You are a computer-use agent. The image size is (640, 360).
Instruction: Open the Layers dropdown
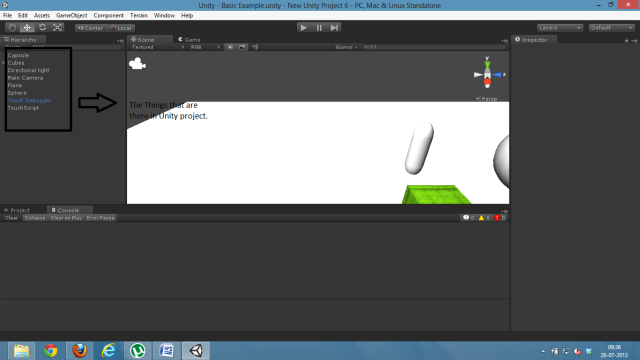tap(560, 28)
